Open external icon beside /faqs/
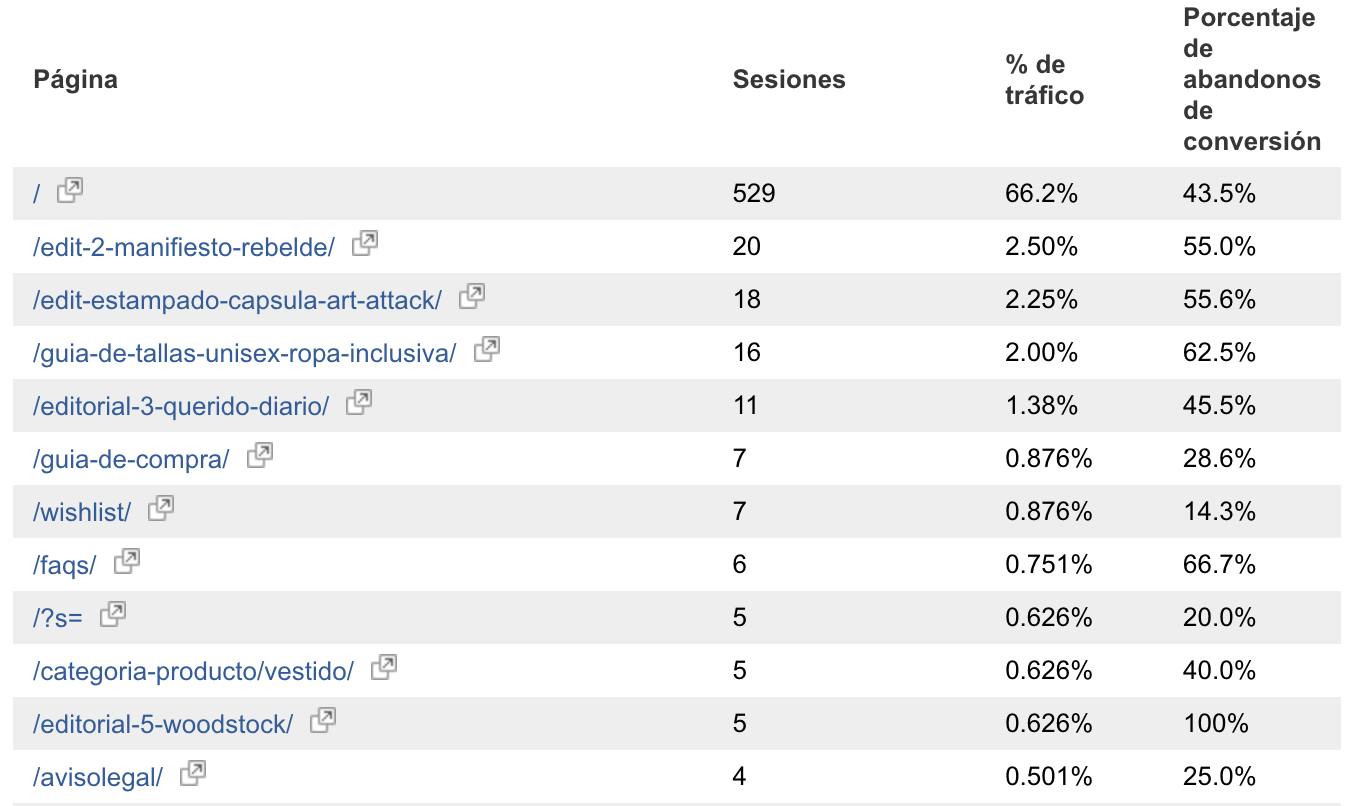The image size is (1370, 806). tap(127, 561)
